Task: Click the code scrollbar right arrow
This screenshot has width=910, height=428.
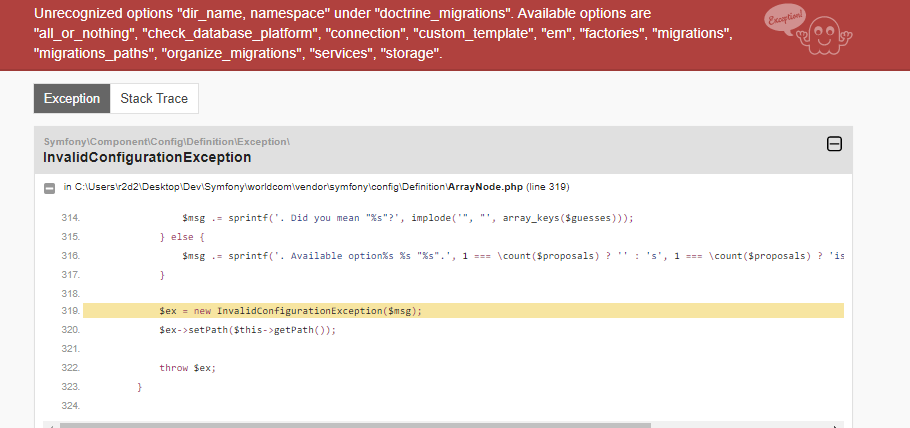Action: click(835, 425)
